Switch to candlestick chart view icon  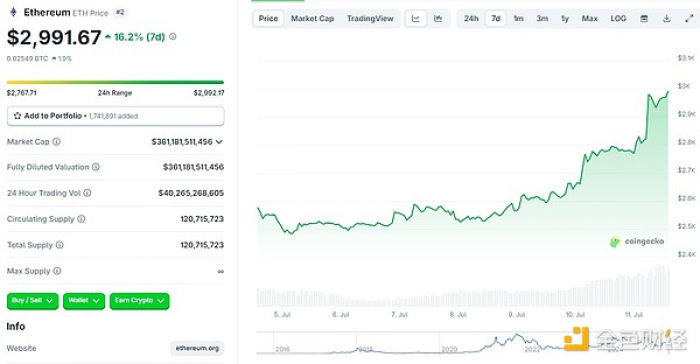tap(438, 19)
